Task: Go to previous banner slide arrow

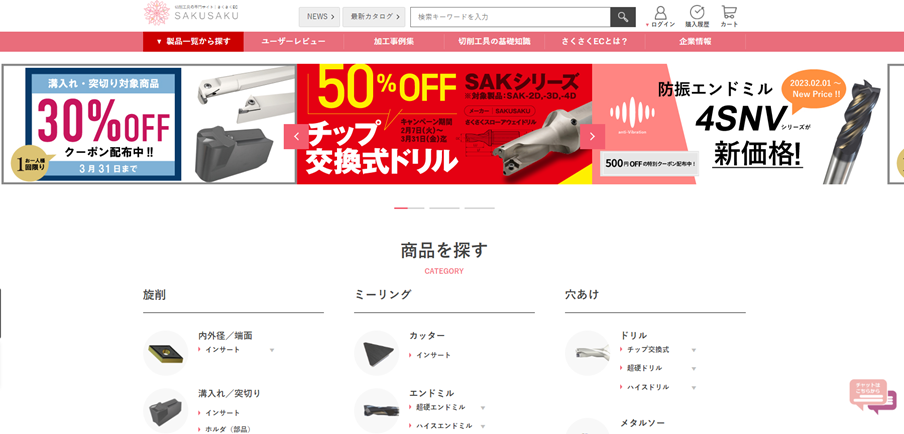Action: tap(296, 137)
